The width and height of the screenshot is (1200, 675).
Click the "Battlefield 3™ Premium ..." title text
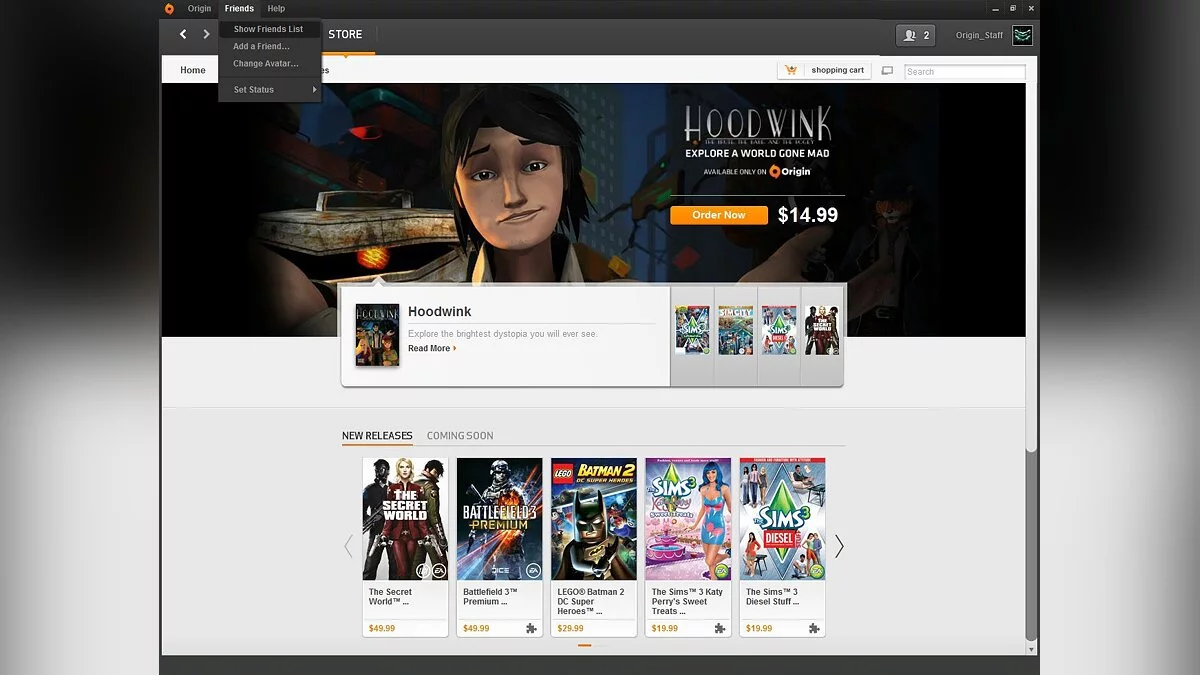coord(490,597)
